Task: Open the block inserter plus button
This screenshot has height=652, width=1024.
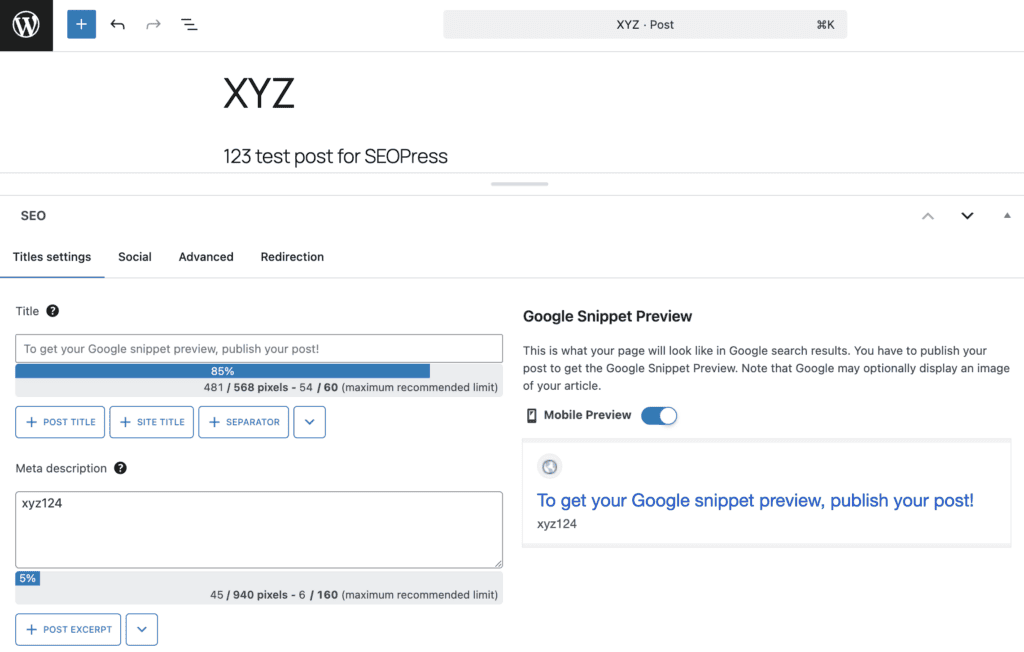Action: pyautogui.click(x=81, y=24)
